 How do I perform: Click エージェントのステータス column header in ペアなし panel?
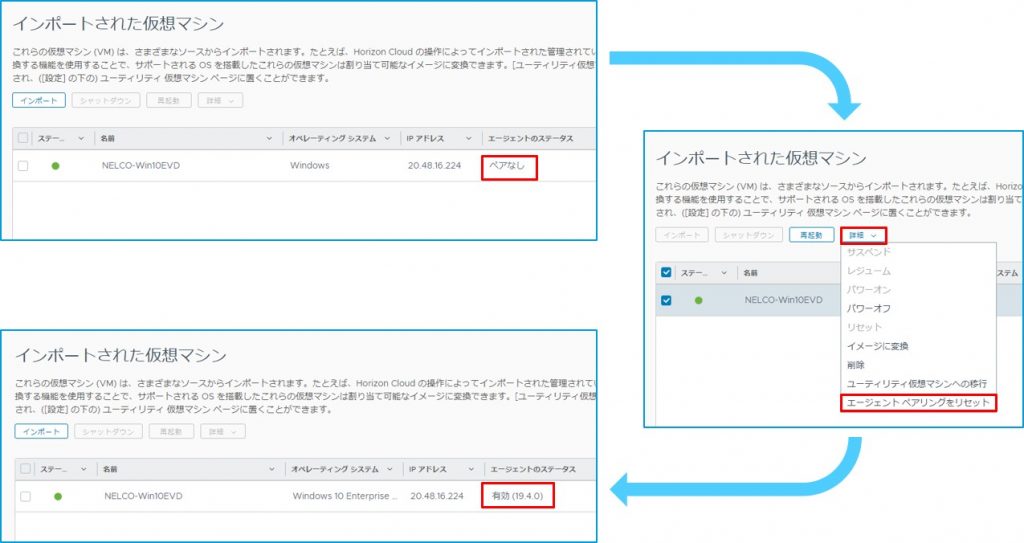point(530,139)
